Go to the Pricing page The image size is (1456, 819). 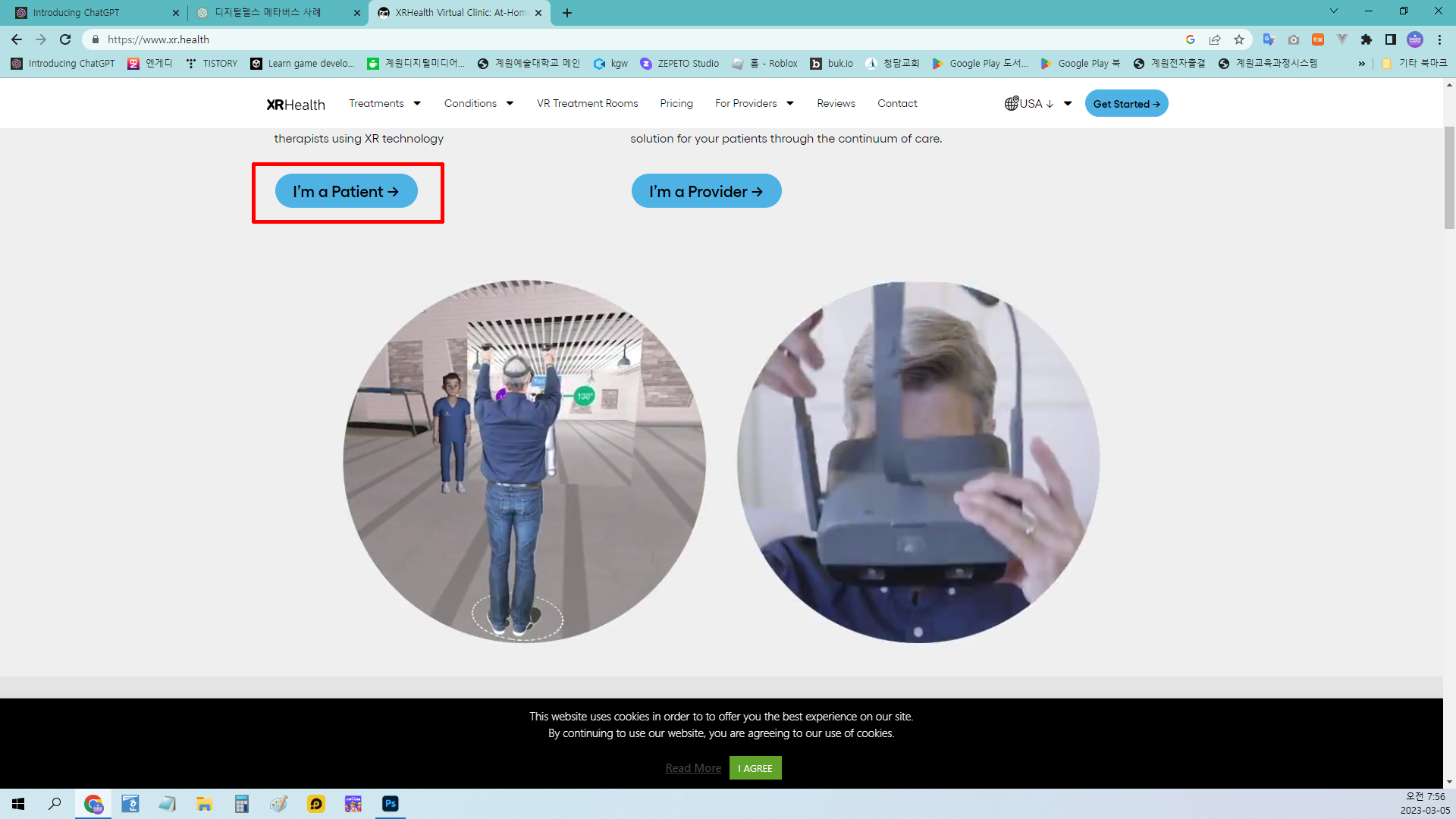click(x=676, y=103)
